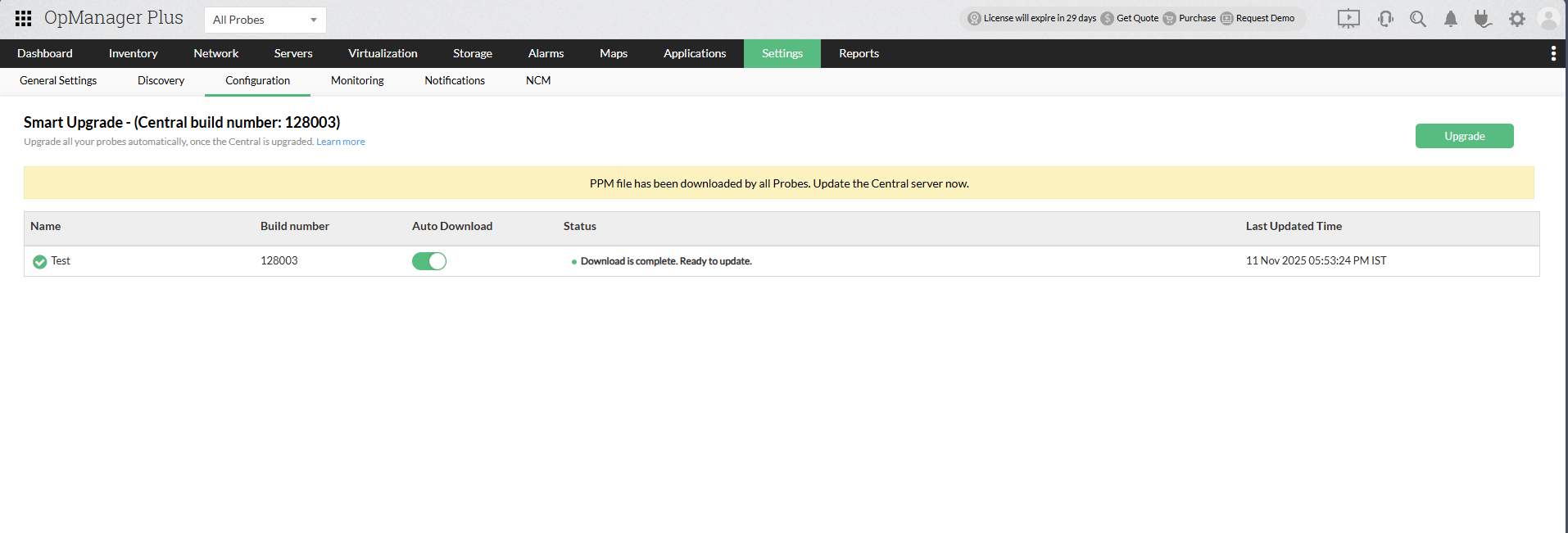
Task: Click build number 128003 in Test row
Action: click(x=279, y=260)
